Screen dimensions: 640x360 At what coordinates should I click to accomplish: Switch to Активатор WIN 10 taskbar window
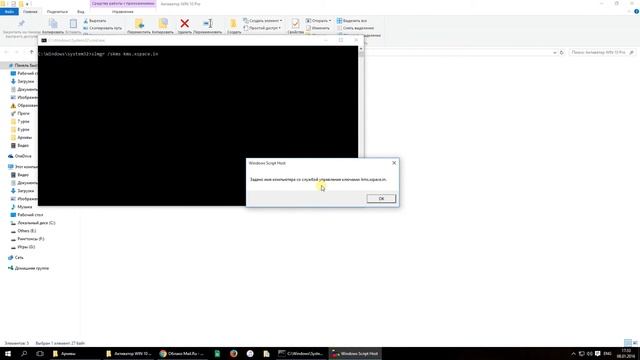[128, 353]
